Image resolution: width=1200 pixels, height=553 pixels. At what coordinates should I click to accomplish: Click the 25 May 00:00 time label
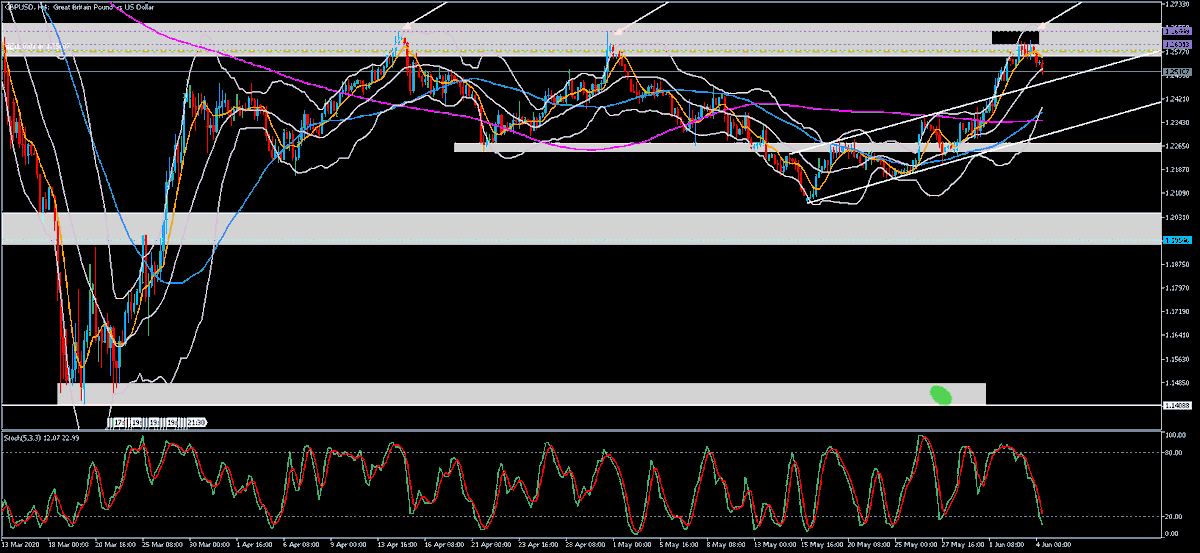tap(917, 545)
